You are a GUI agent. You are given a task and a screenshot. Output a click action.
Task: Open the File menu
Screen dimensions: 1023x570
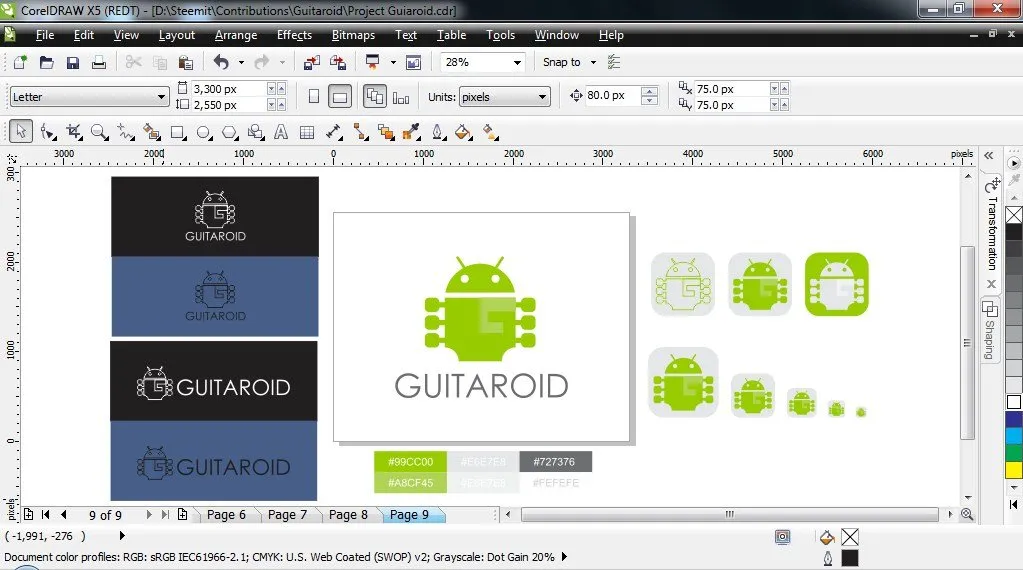pyautogui.click(x=44, y=35)
